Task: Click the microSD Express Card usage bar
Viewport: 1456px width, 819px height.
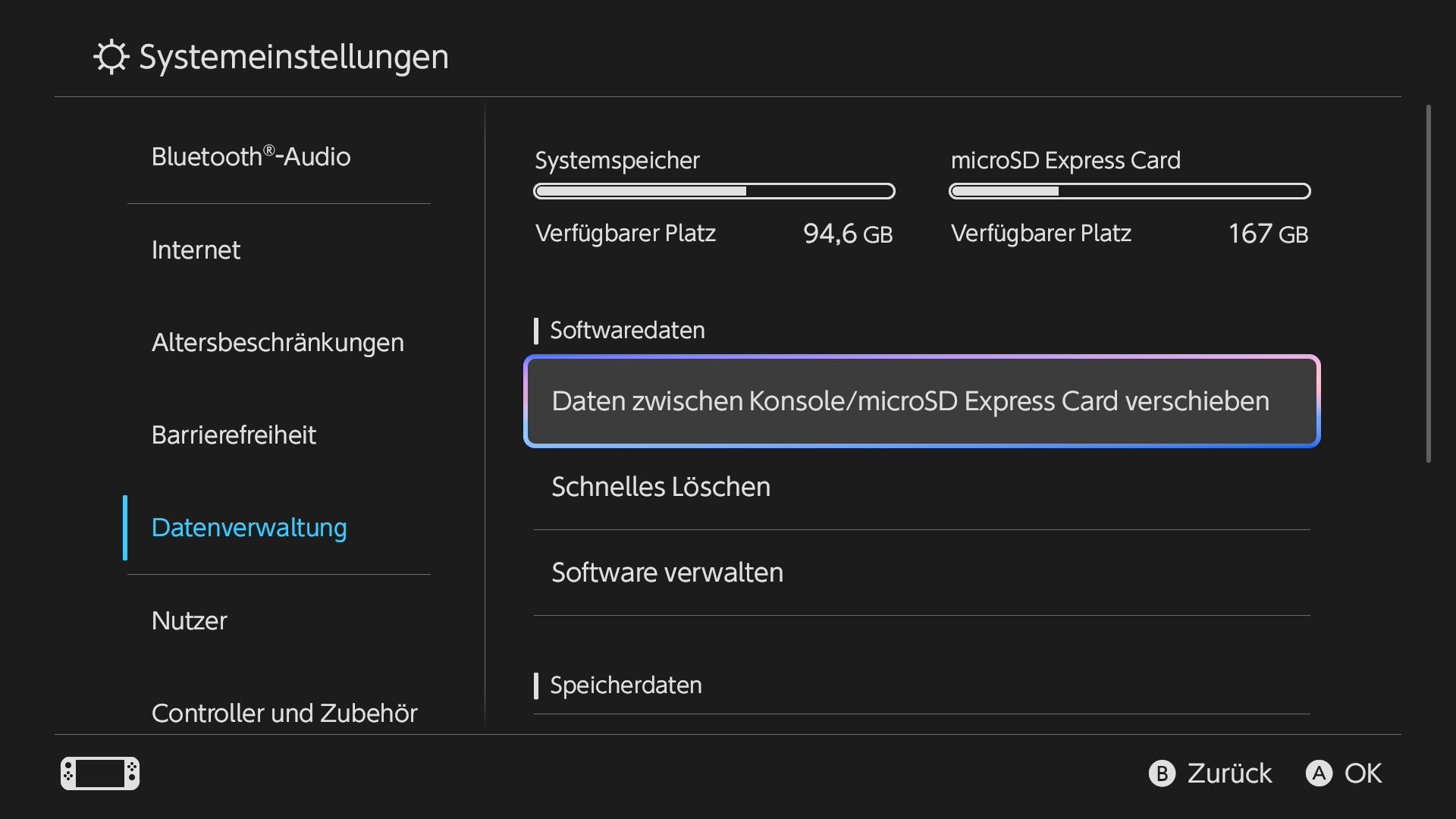Action: coord(1130,191)
